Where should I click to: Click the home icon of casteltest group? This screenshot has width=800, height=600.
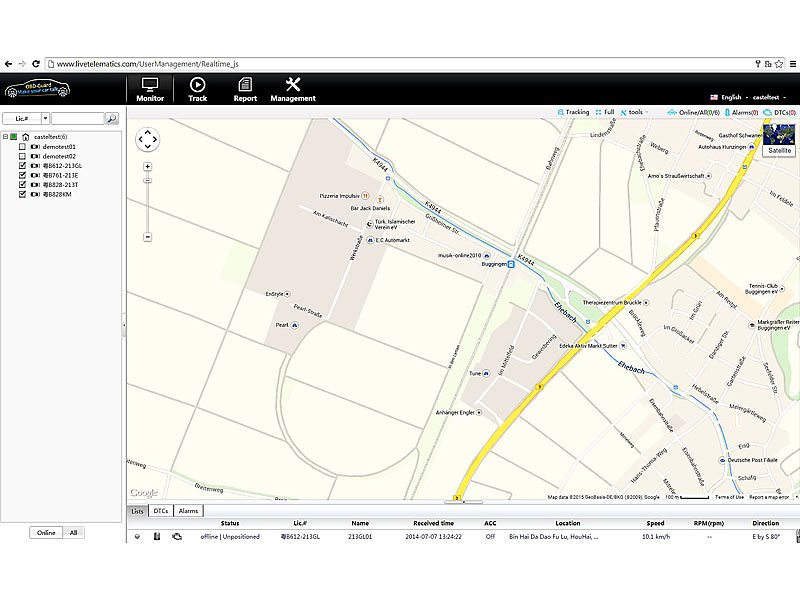(26, 137)
